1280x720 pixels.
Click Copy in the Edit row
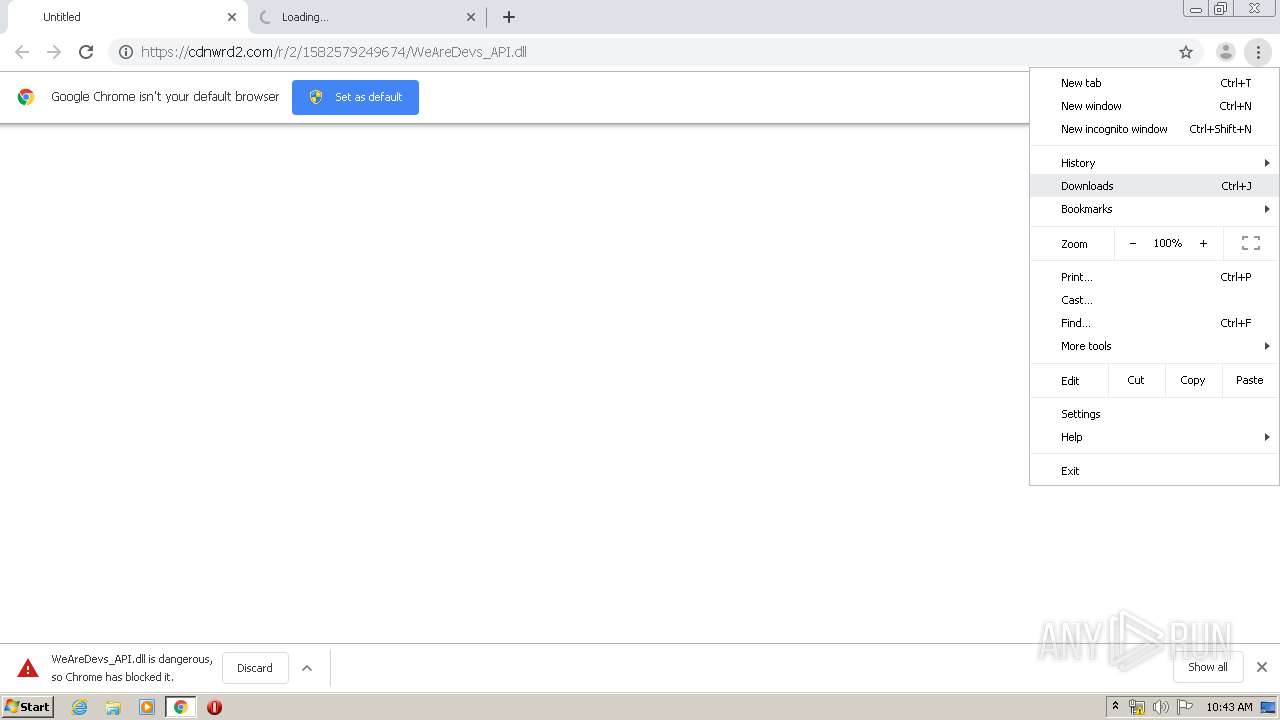(1193, 380)
